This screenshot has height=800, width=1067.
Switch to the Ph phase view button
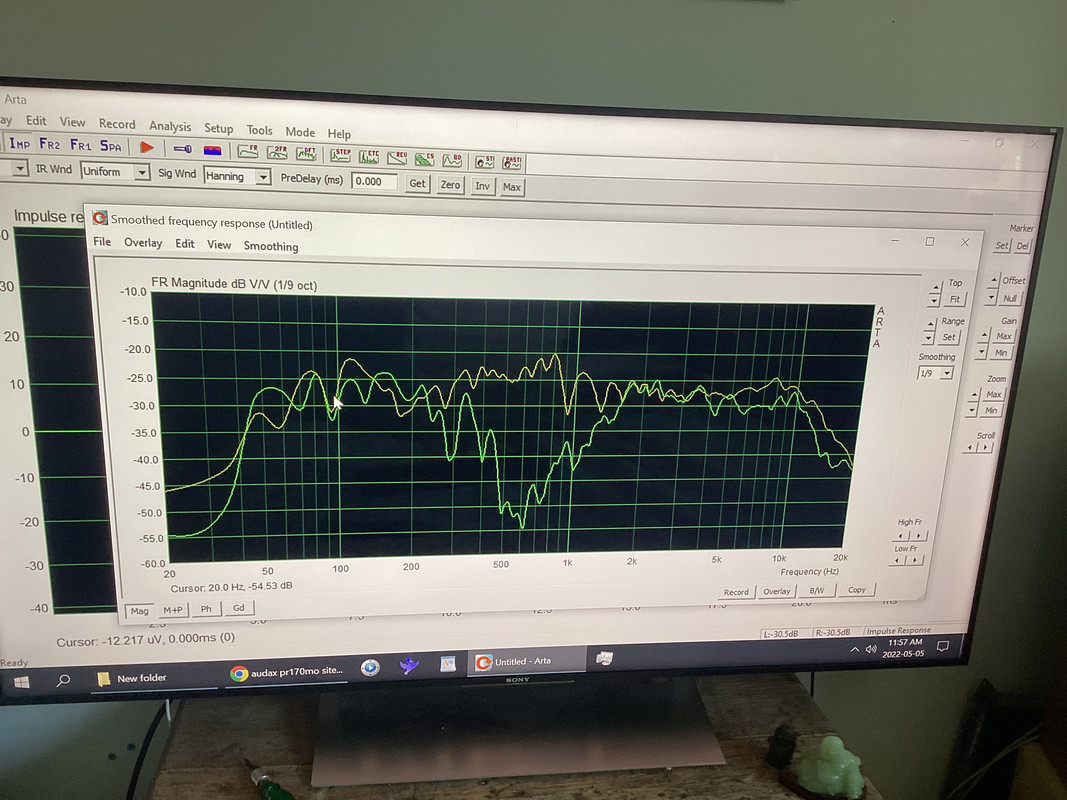click(x=206, y=609)
